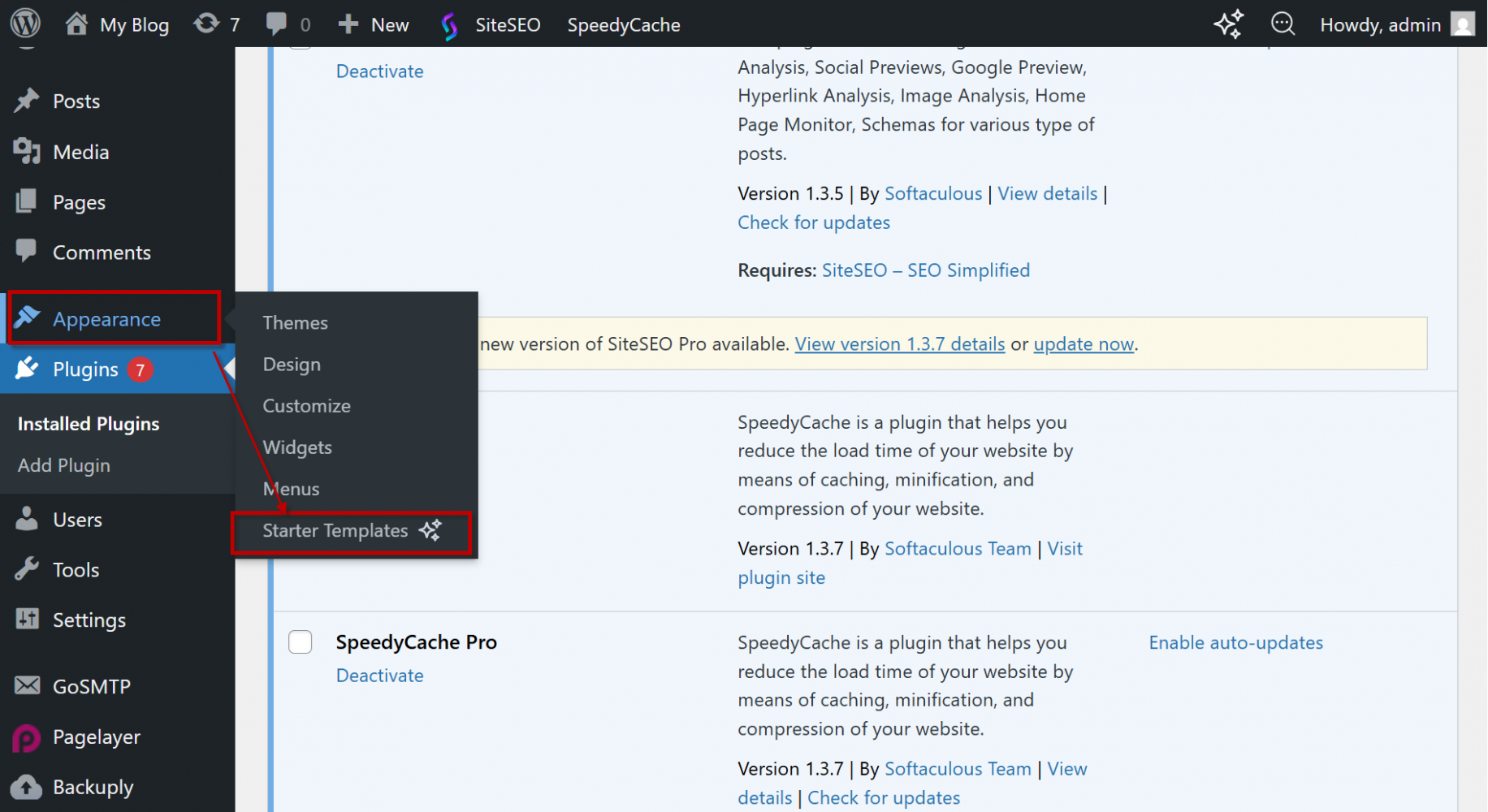Click the updates refresh icon
Image resolution: width=1488 pixels, height=812 pixels.
pos(206,24)
